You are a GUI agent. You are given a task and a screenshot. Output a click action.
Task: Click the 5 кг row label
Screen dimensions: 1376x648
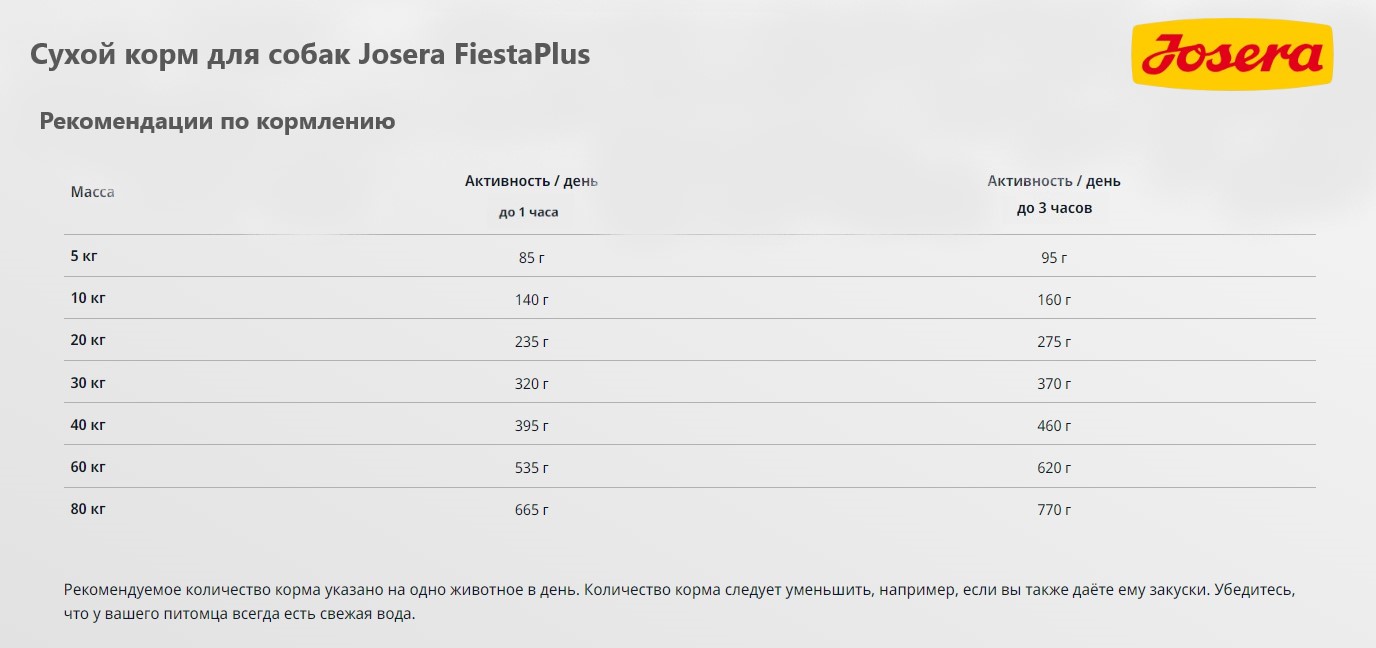click(x=84, y=256)
